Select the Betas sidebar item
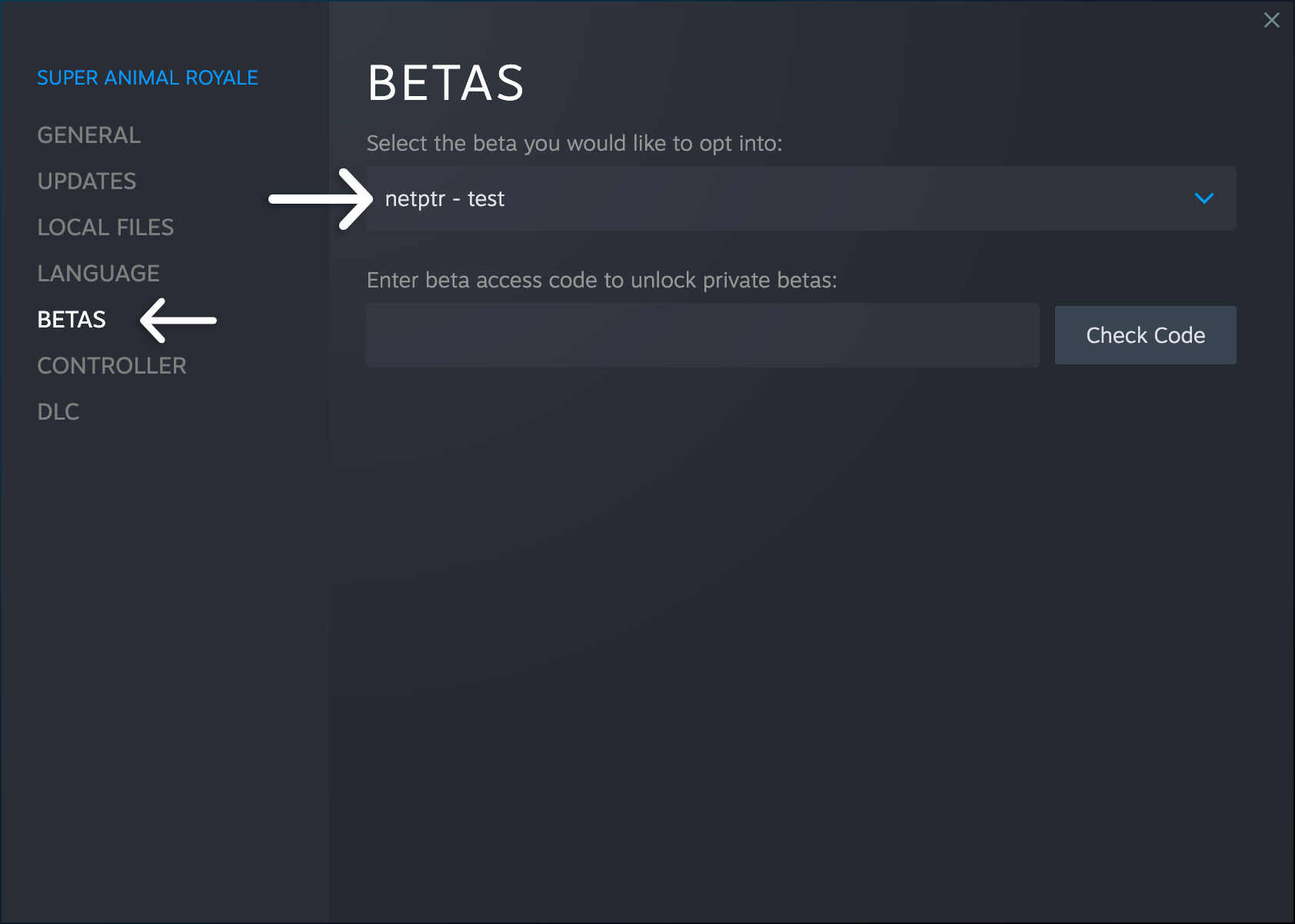This screenshot has width=1295, height=924. pyautogui.click(x=72, y=320)
